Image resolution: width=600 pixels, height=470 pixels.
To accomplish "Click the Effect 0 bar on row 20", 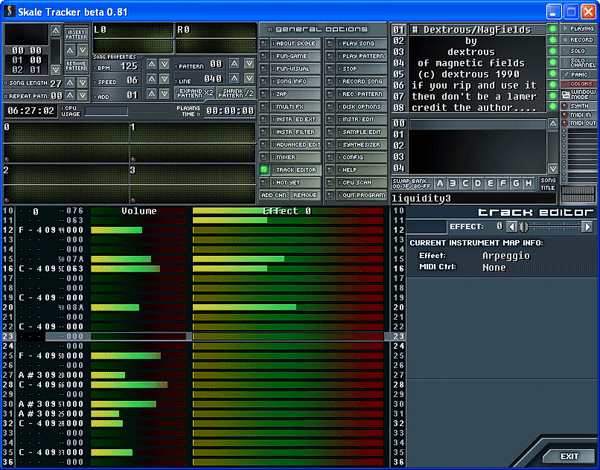I will click(x=288, y=307).
